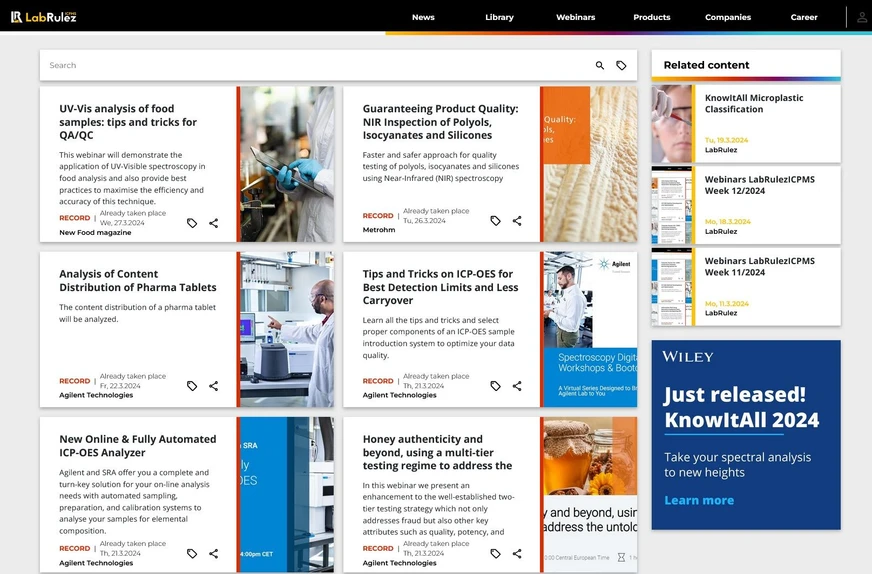The width and height of the screenshot is (872, 574).
Task: Click the tag icon on the Guaranteeing Product Quality card
Action: click(496, 221)
